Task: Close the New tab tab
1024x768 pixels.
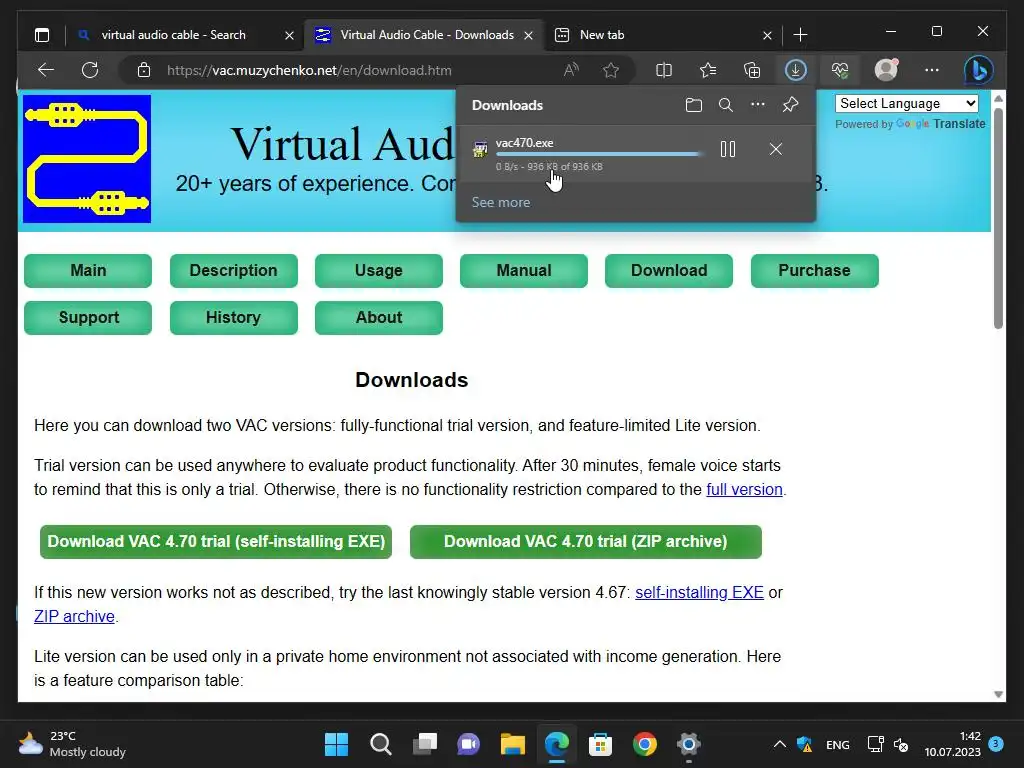Action: pos(767,35)
